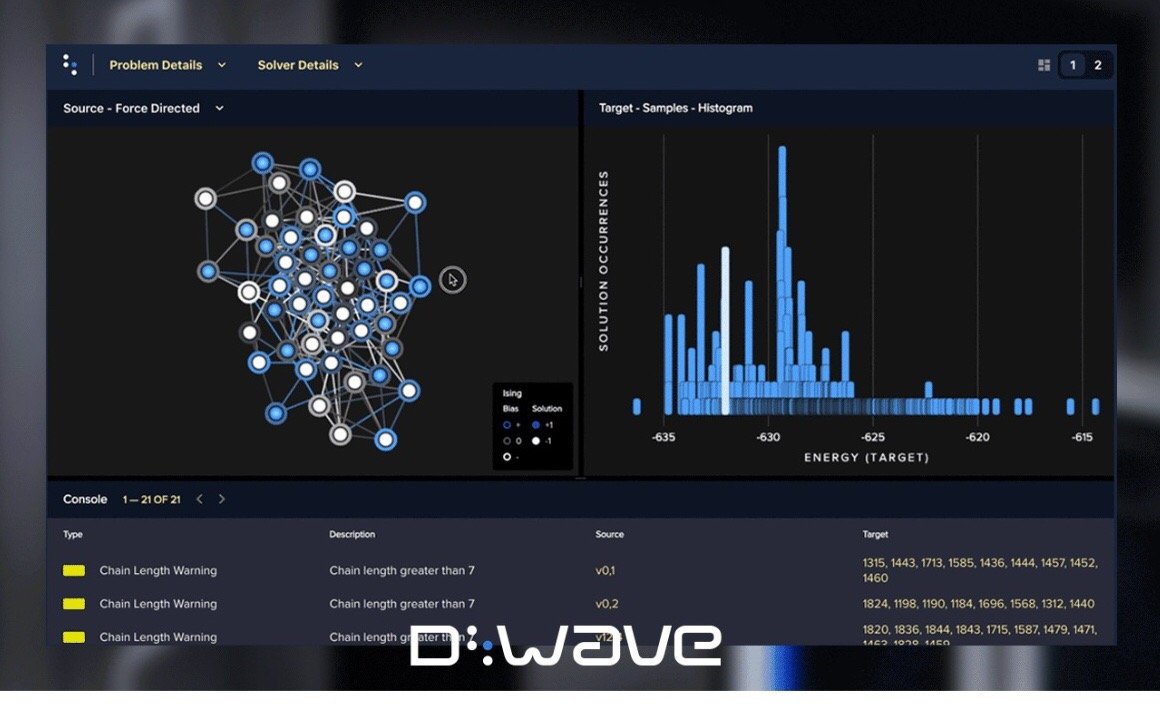The height and width of the screenshot is (716, 1160).
Task: Switch to panel layout 1
Action: [1073, 65]
